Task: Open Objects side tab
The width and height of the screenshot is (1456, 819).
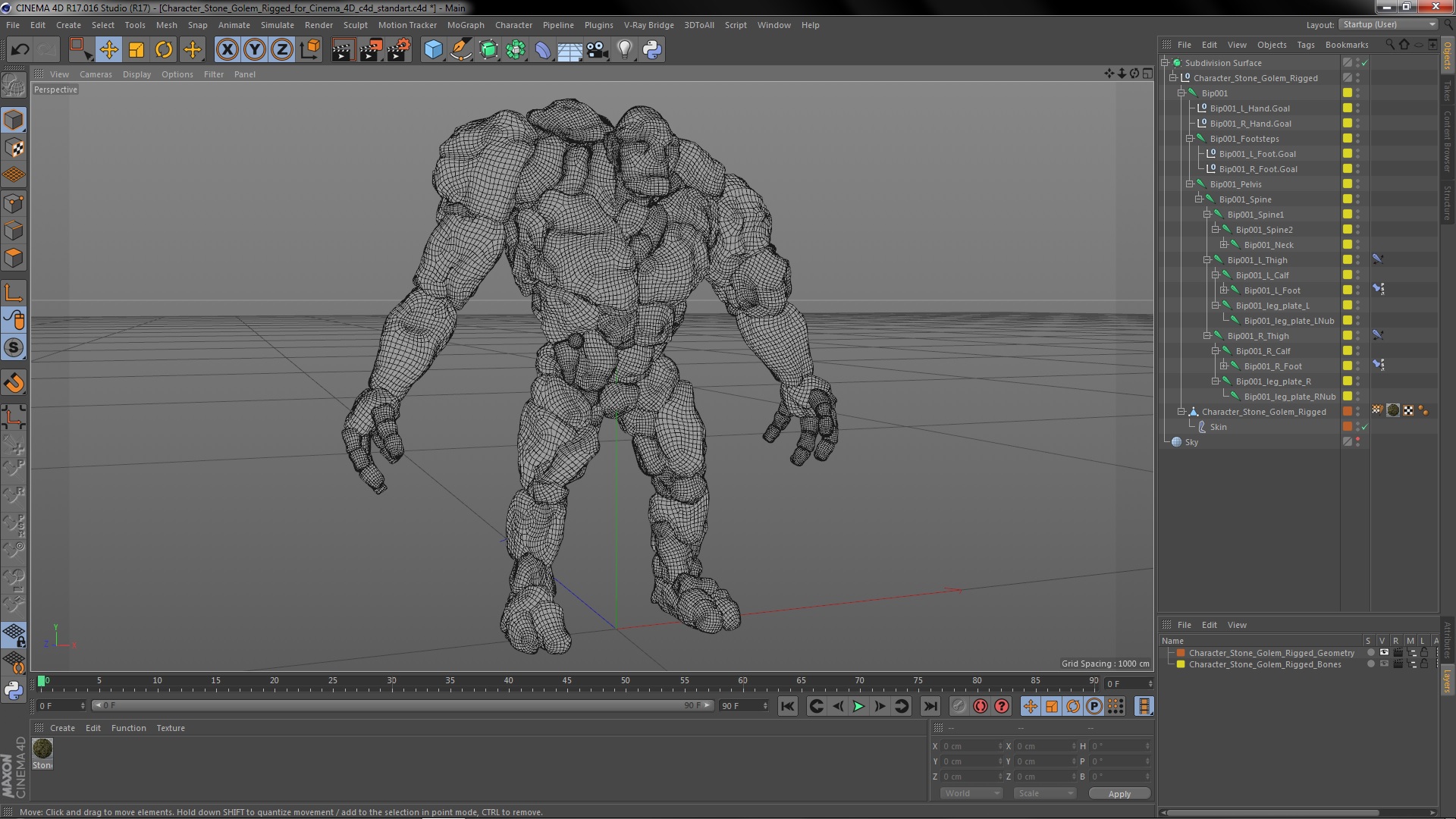Action: coord(1447,55)
